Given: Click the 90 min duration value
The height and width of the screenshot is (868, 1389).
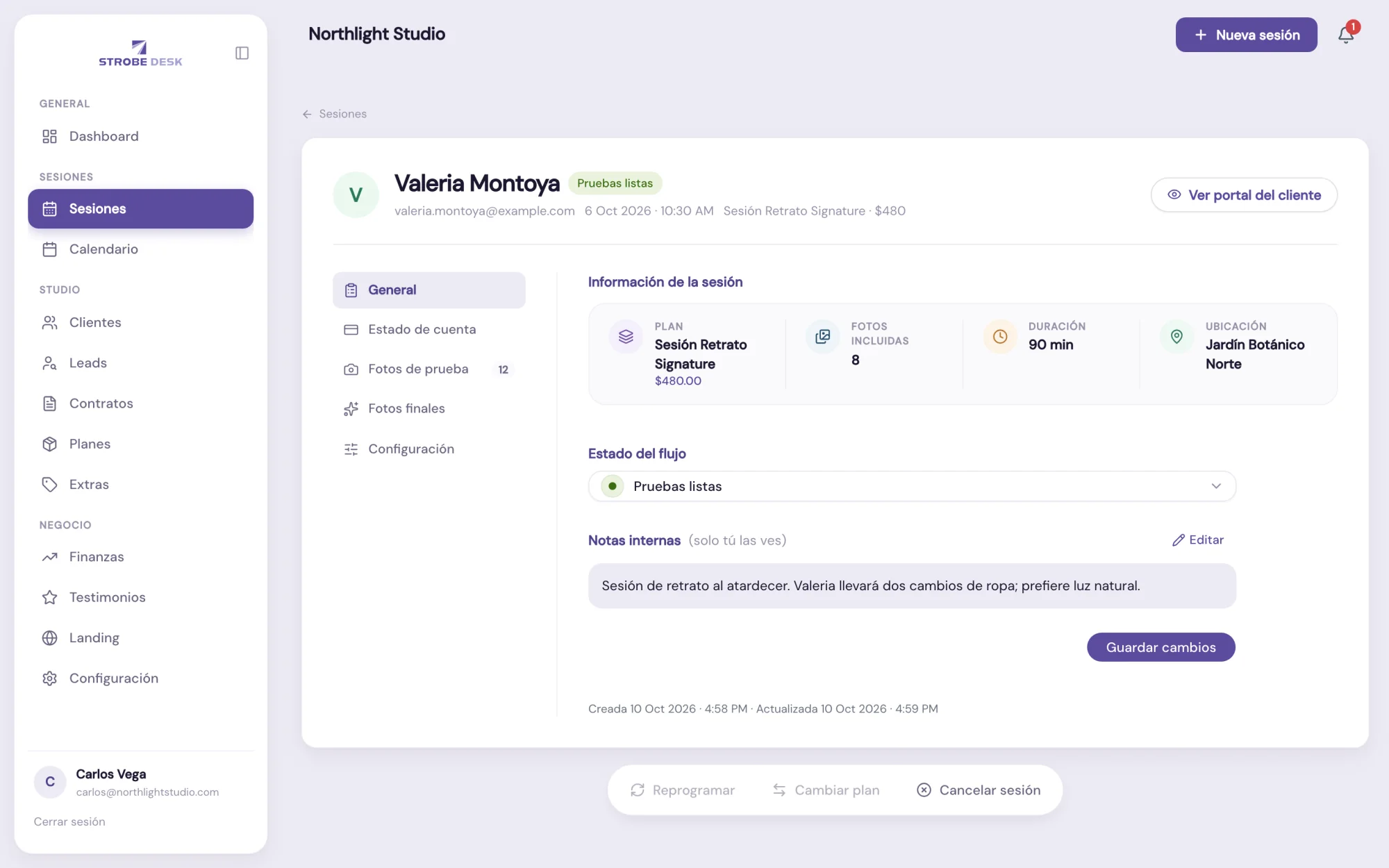Looking at the screenshot, I should 1051,345.
